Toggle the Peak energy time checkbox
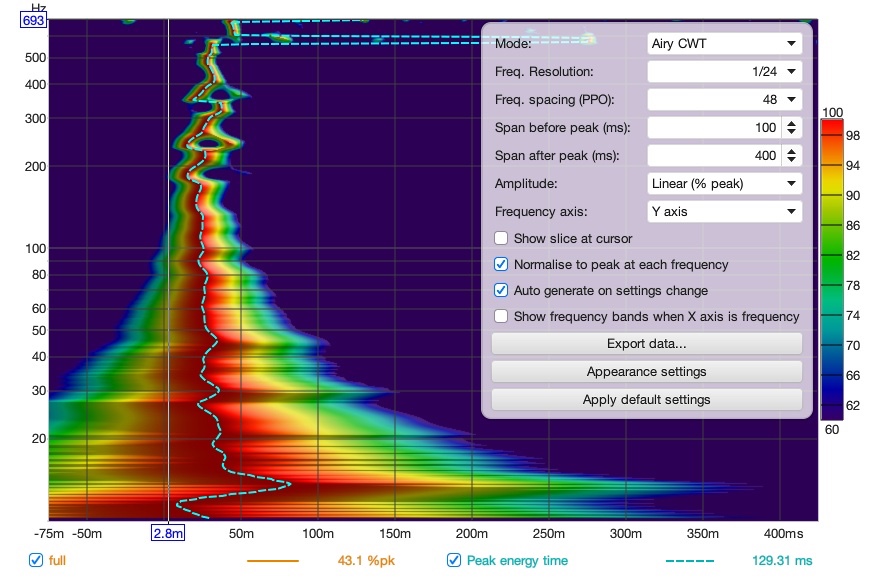The image size is (884, 579). [x=454, y=560]
